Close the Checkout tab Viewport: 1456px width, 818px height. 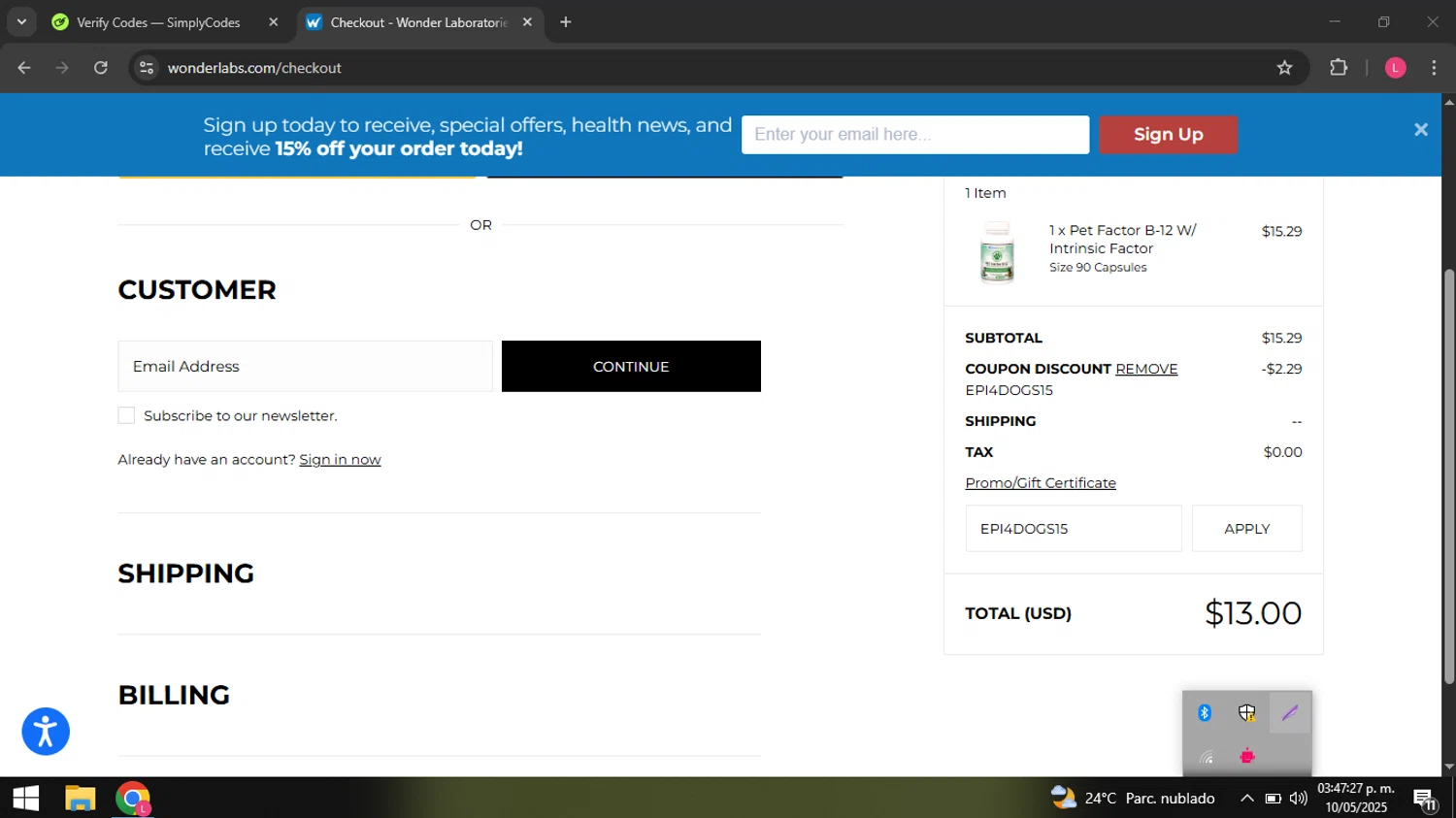pyautogui.click(x=527, y=21)
